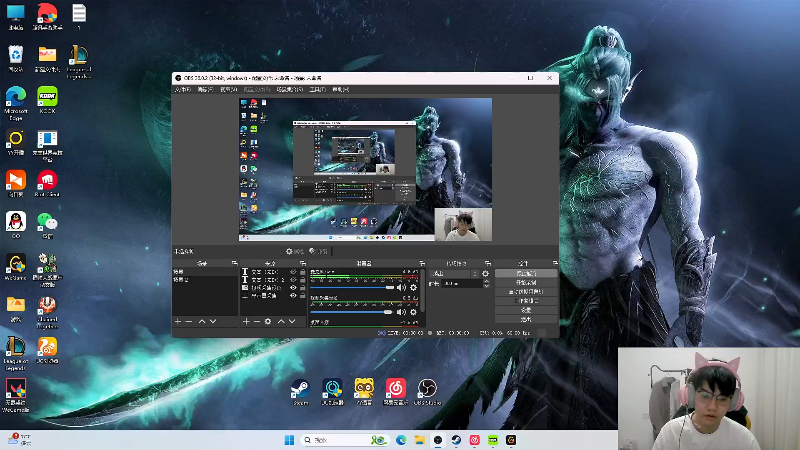This screenshot has height=450, width=800.
Task: Mute the first audio mixer channel
Action: 402,288
